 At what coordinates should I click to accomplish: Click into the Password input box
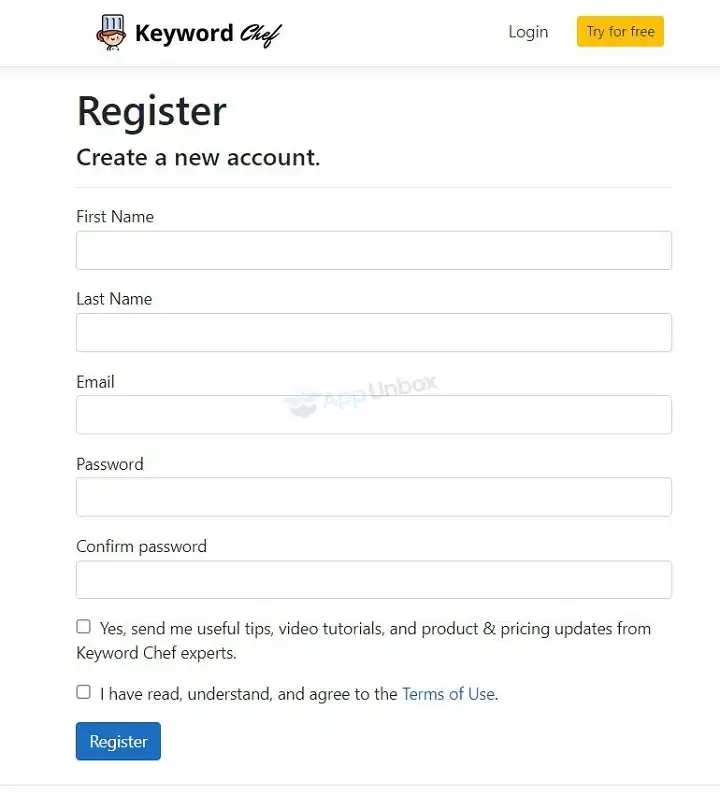[374, 497]
